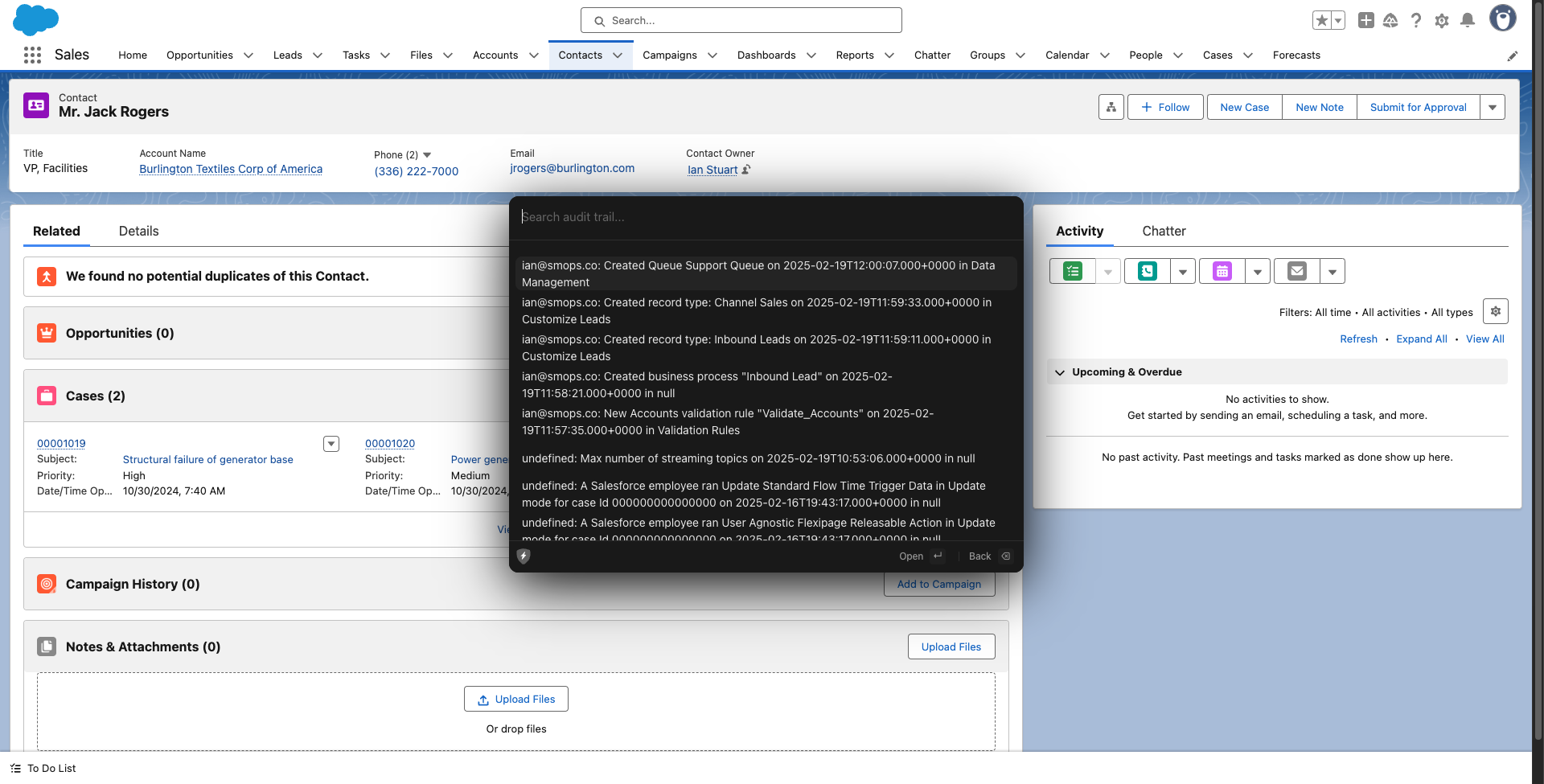Open the Burlington Textiles Corp of America link

[x=231, y=169]
